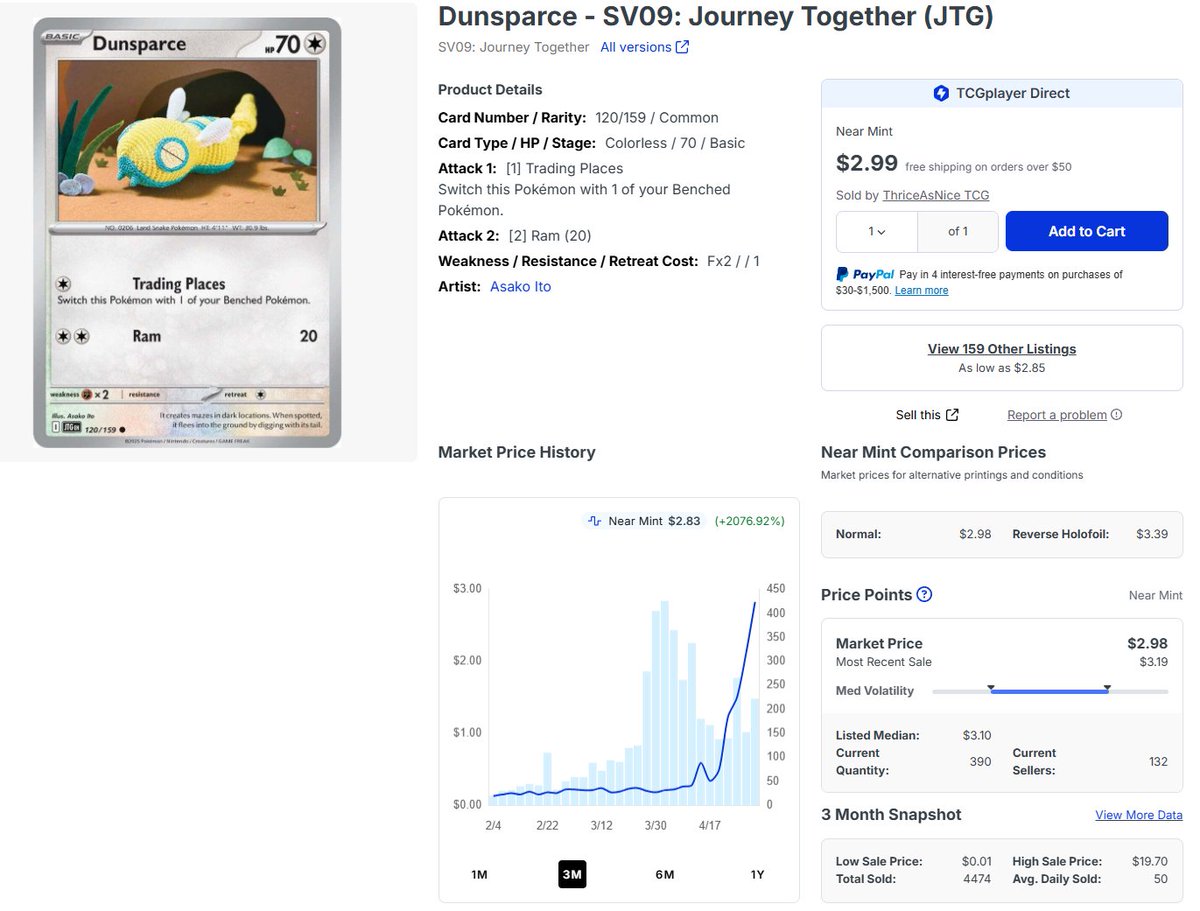Click the Near Mint $2.83 chart legend
This screenshot has width=1200, height=911.
click(x=644, y=521)
